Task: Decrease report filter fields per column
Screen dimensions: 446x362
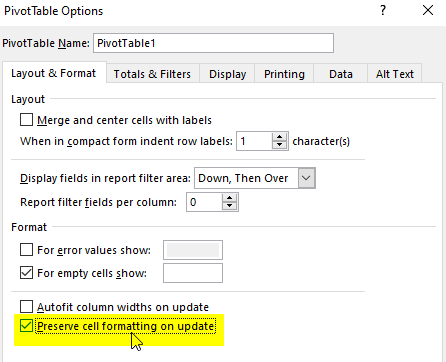Action: (x=229, y=206)
